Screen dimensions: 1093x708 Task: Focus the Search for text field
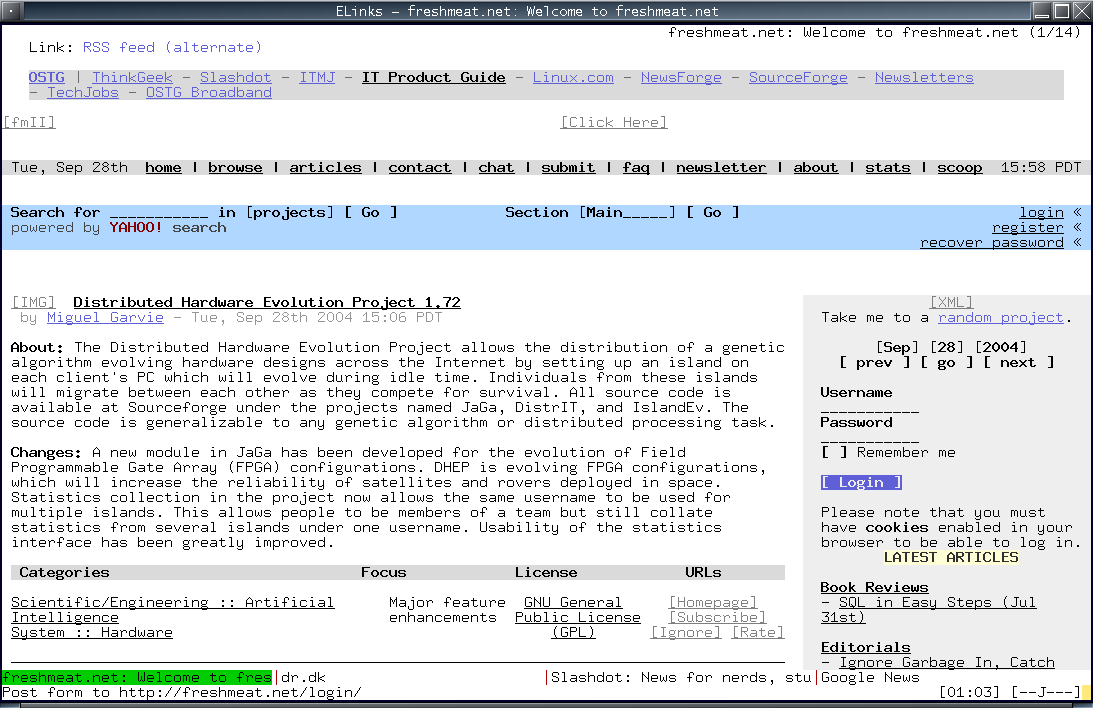click(x=159, y=213)
